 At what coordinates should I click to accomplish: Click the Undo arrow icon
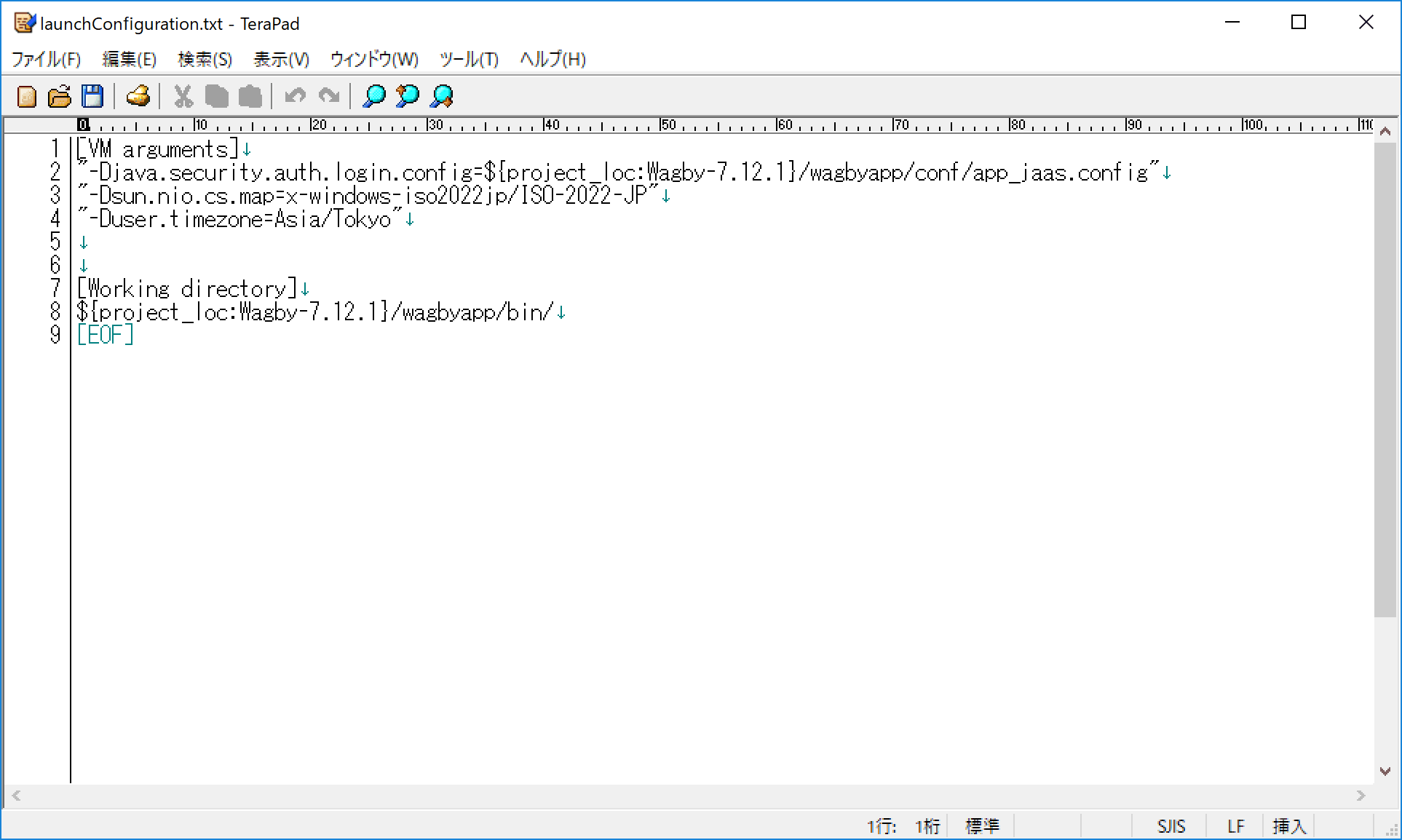[295, 96]
